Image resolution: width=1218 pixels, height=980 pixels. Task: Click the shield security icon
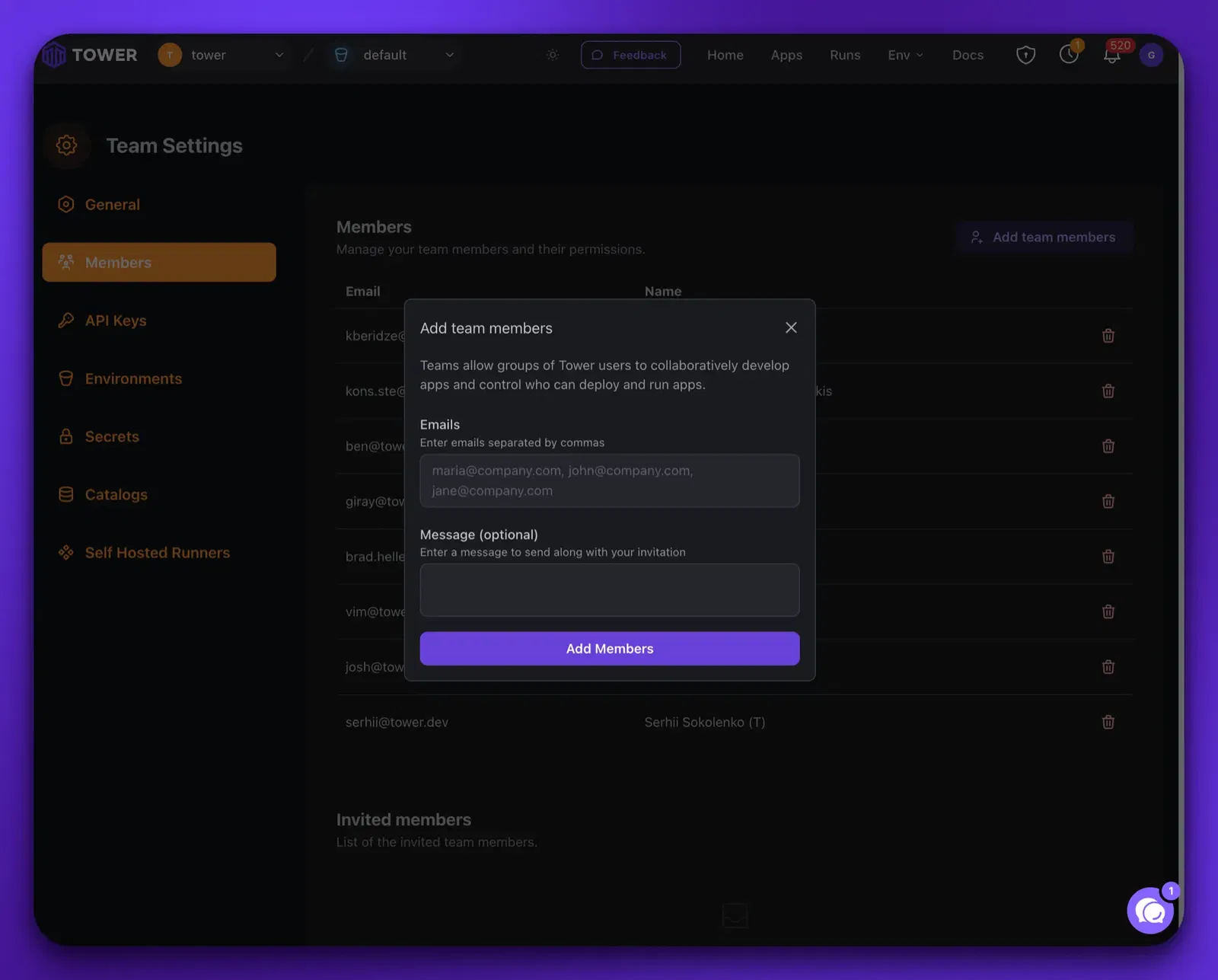pos(1025,55)
